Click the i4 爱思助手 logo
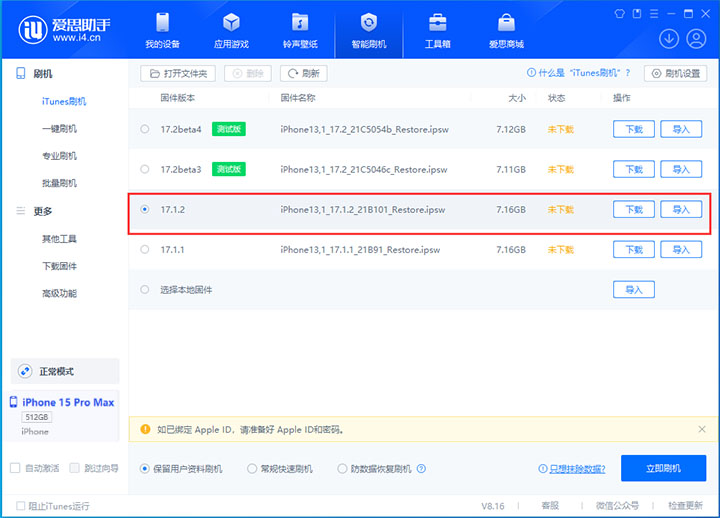 point(64,30)
